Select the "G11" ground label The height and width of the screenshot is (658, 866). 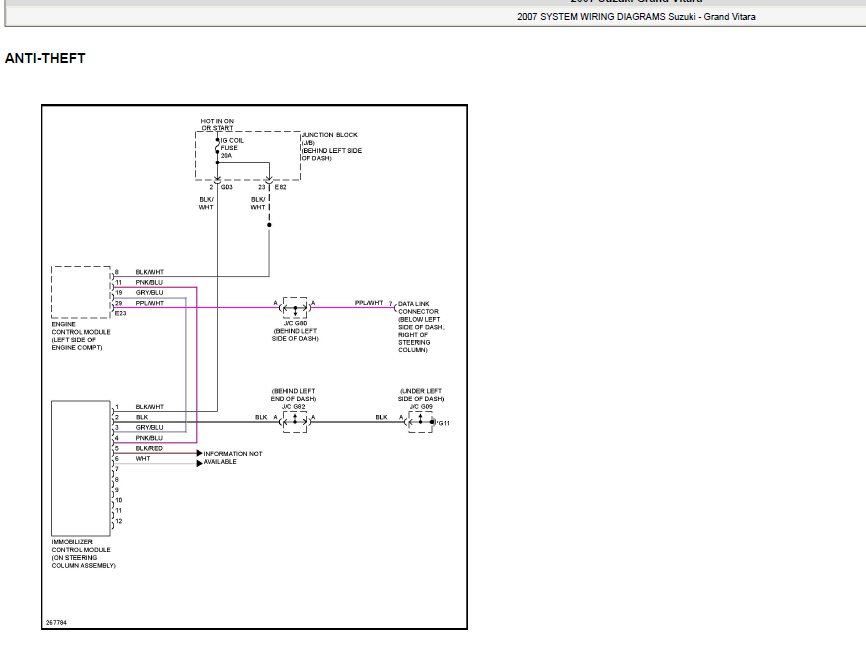tap(444, 423)
